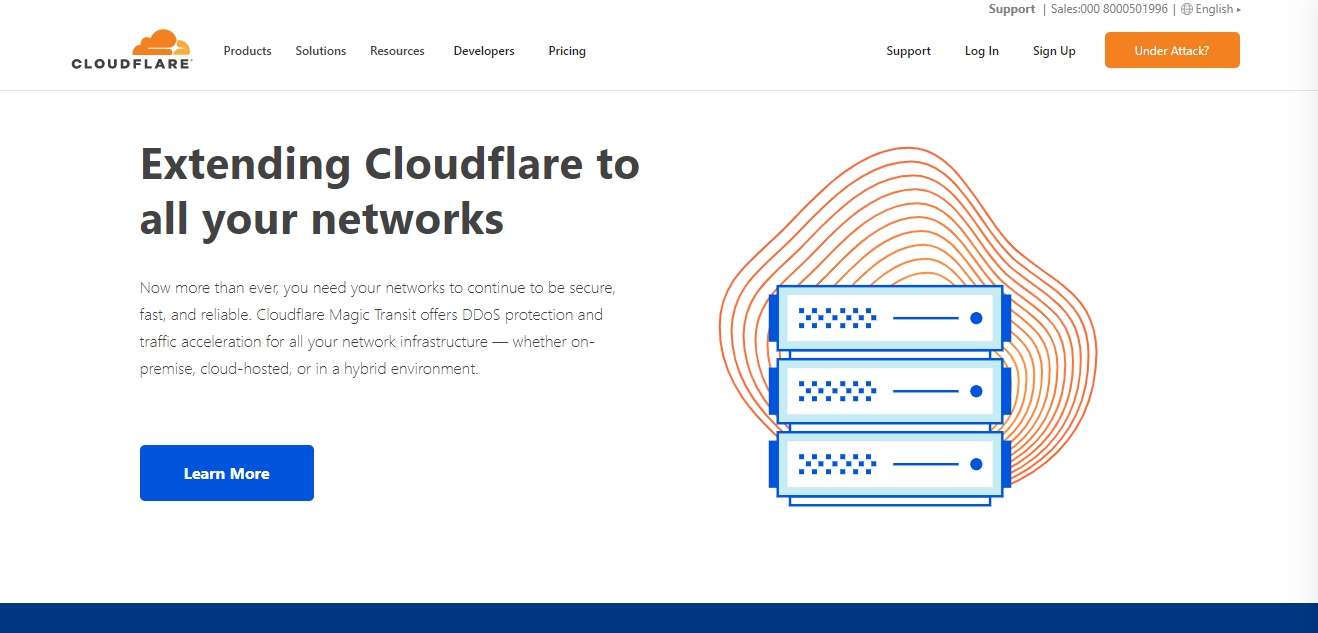Open the Resources menu
The image size is (1318, 633).
397,51
